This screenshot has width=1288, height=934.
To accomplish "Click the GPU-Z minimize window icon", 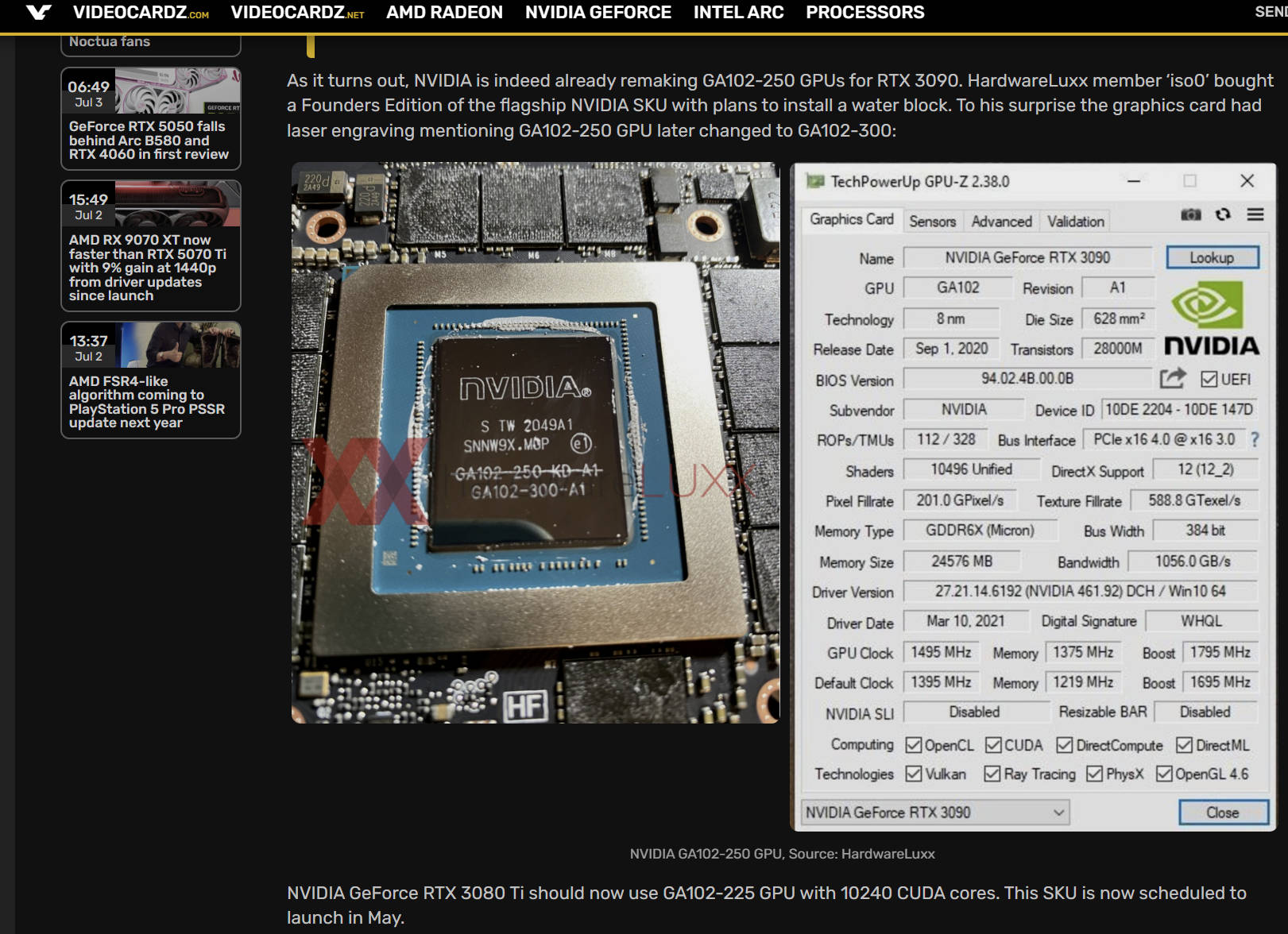I will [x=1134, y=181].
